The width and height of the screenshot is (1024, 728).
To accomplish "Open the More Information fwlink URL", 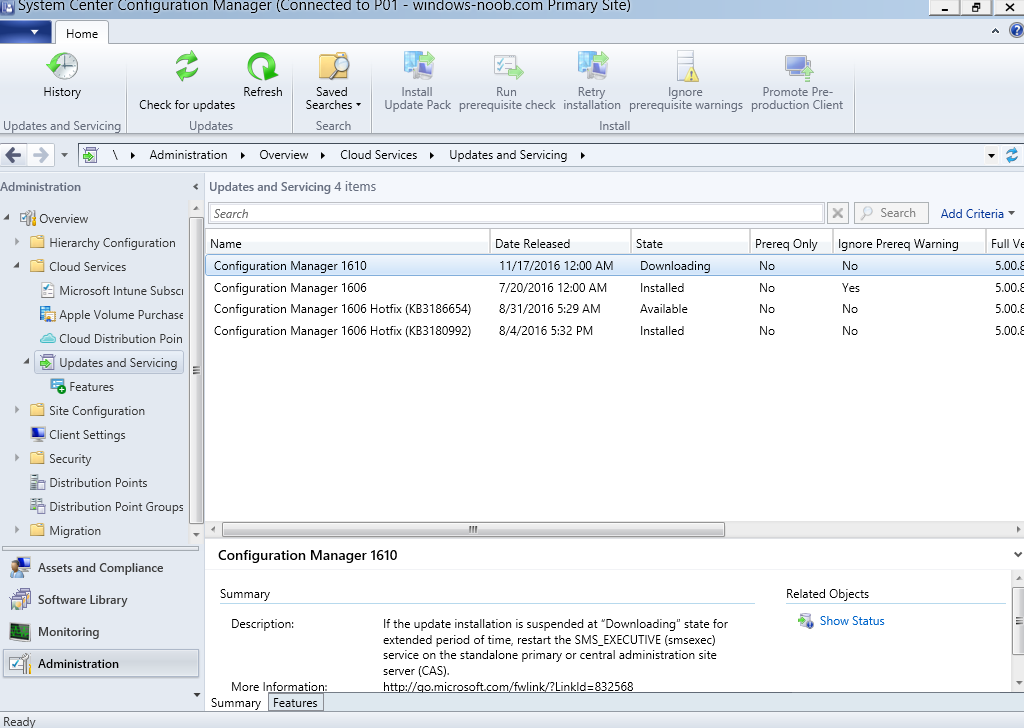I will tap(507, 686).
